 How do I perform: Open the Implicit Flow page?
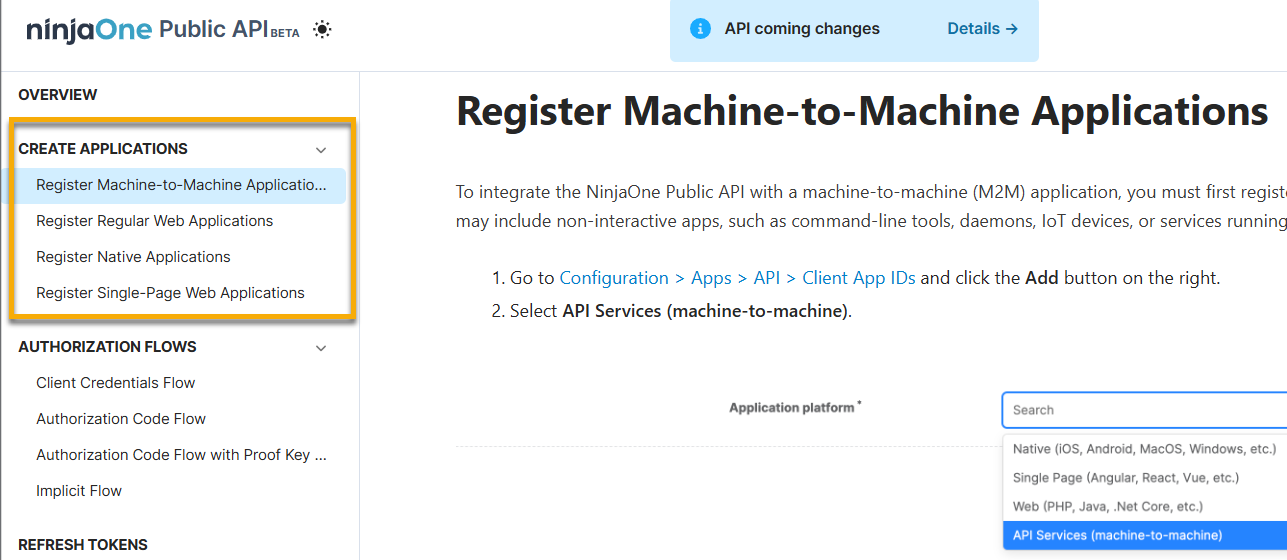(79, 491)
